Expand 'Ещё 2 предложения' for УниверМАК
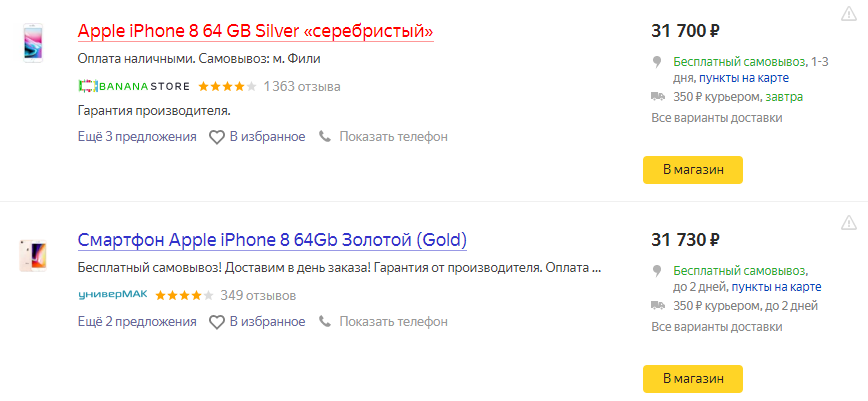 137,322
